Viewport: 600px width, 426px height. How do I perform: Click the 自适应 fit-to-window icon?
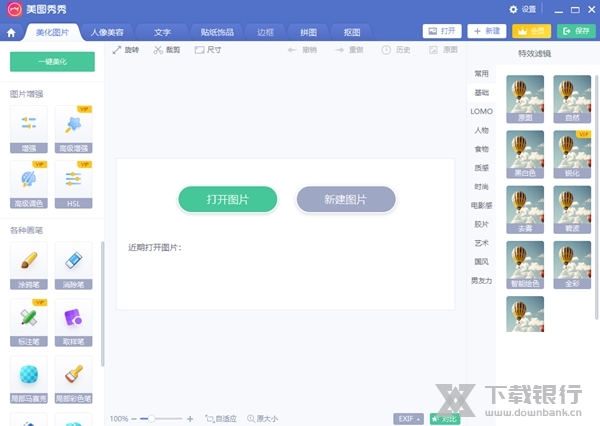click(x=221, y=419)
